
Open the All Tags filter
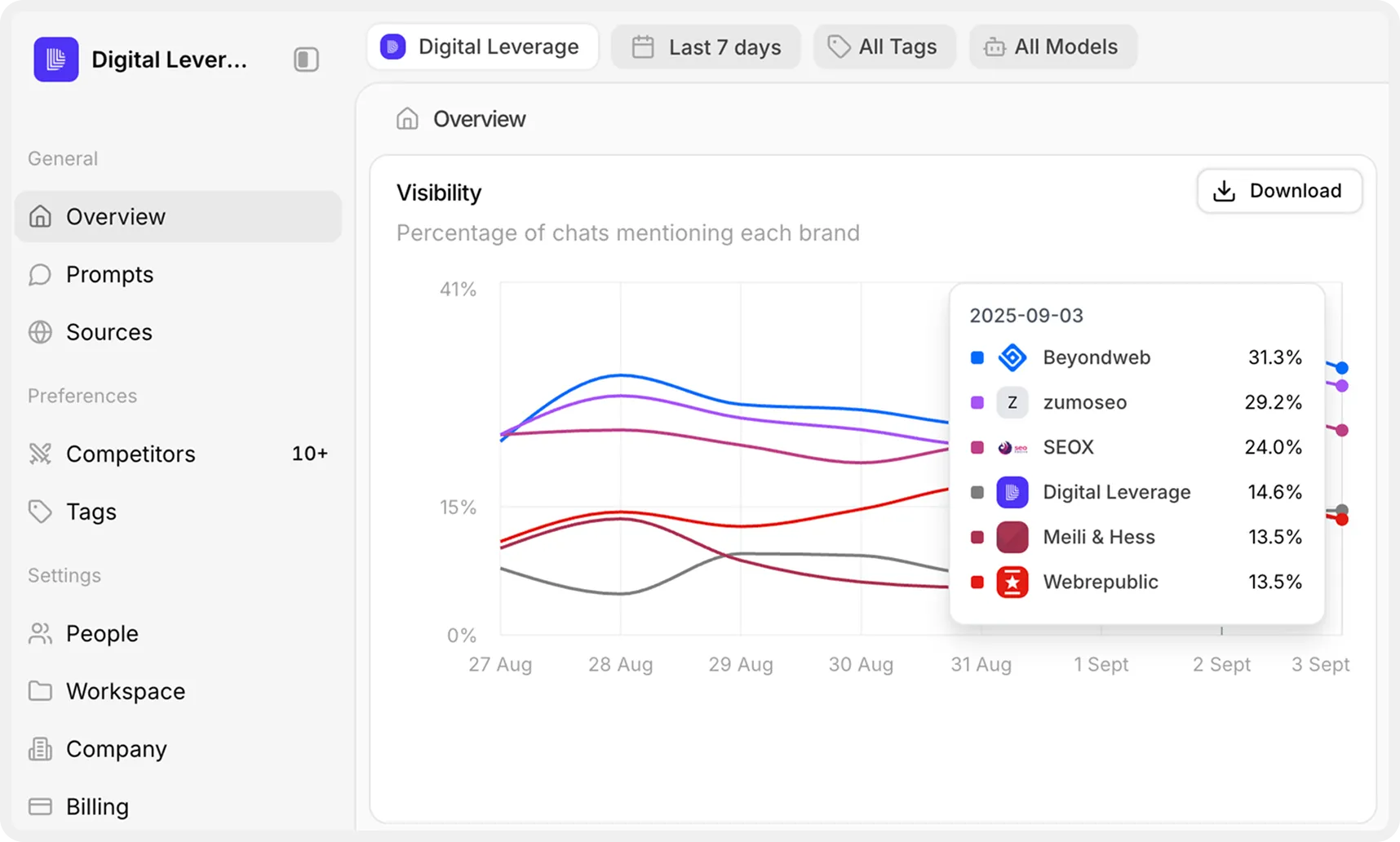(884, 47)
